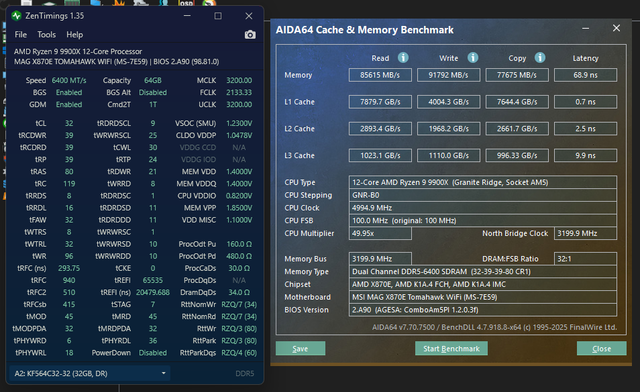Open the Copy info icon in AIDA64
The width and height of the screenshot is (640, 392).
coord(540,58)
